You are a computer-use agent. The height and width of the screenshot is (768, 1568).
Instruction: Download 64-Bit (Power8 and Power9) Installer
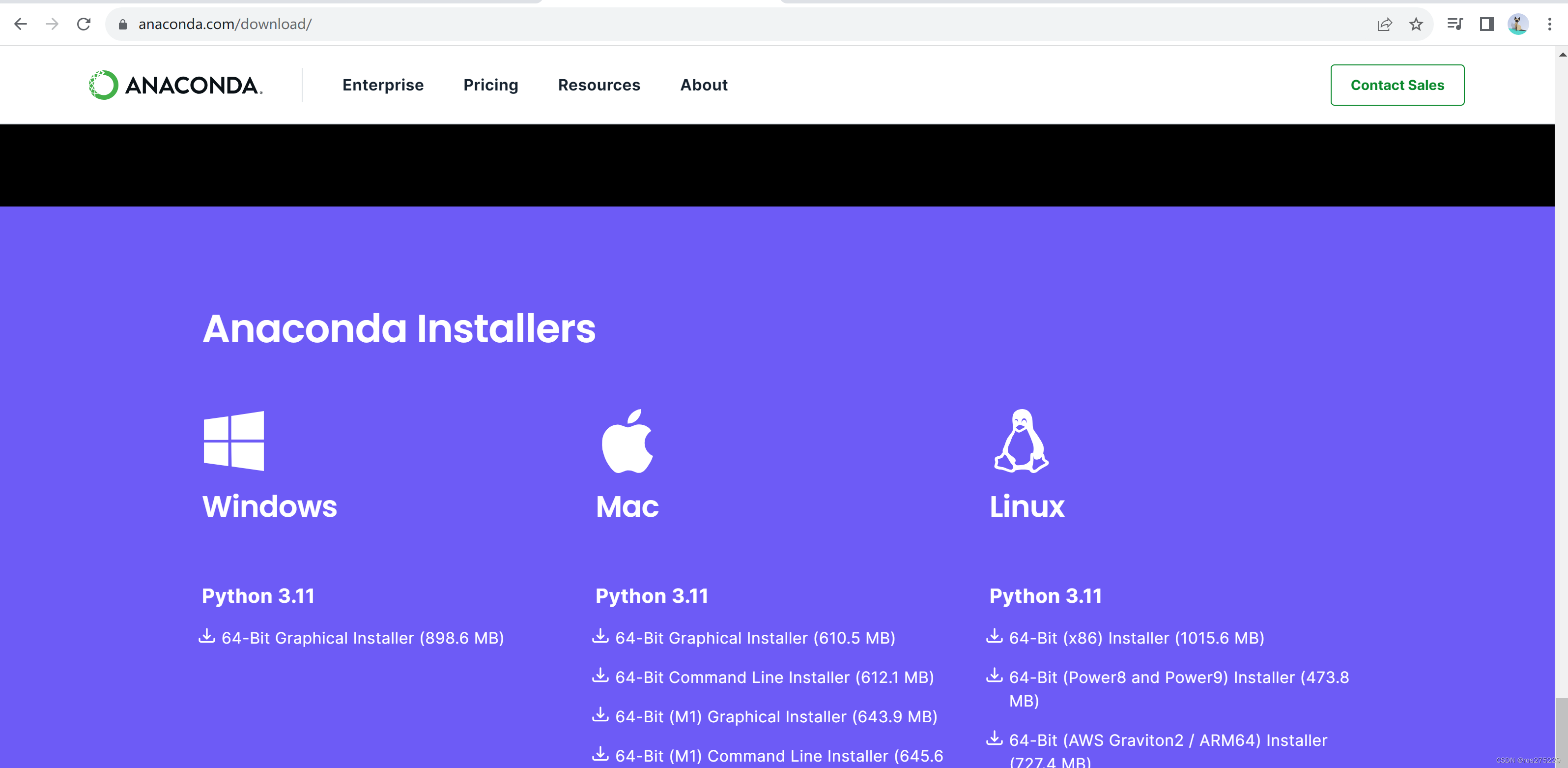click(1179, 688)
